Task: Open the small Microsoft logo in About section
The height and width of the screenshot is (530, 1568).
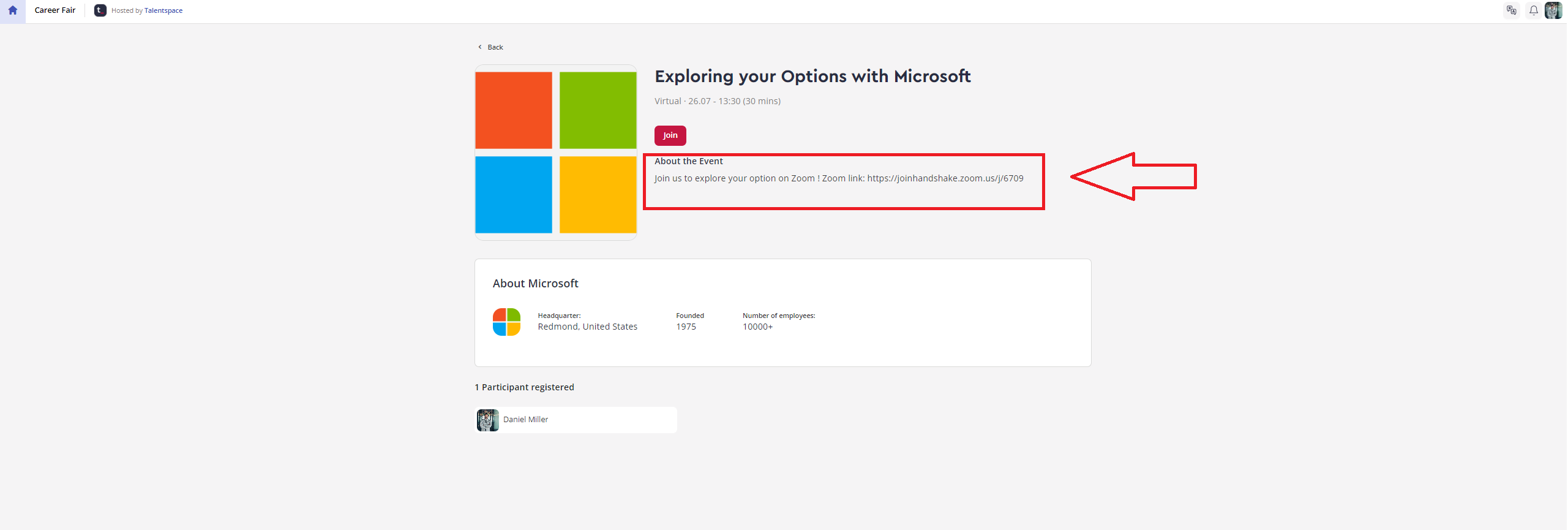Action: click(x=506, y=322)
